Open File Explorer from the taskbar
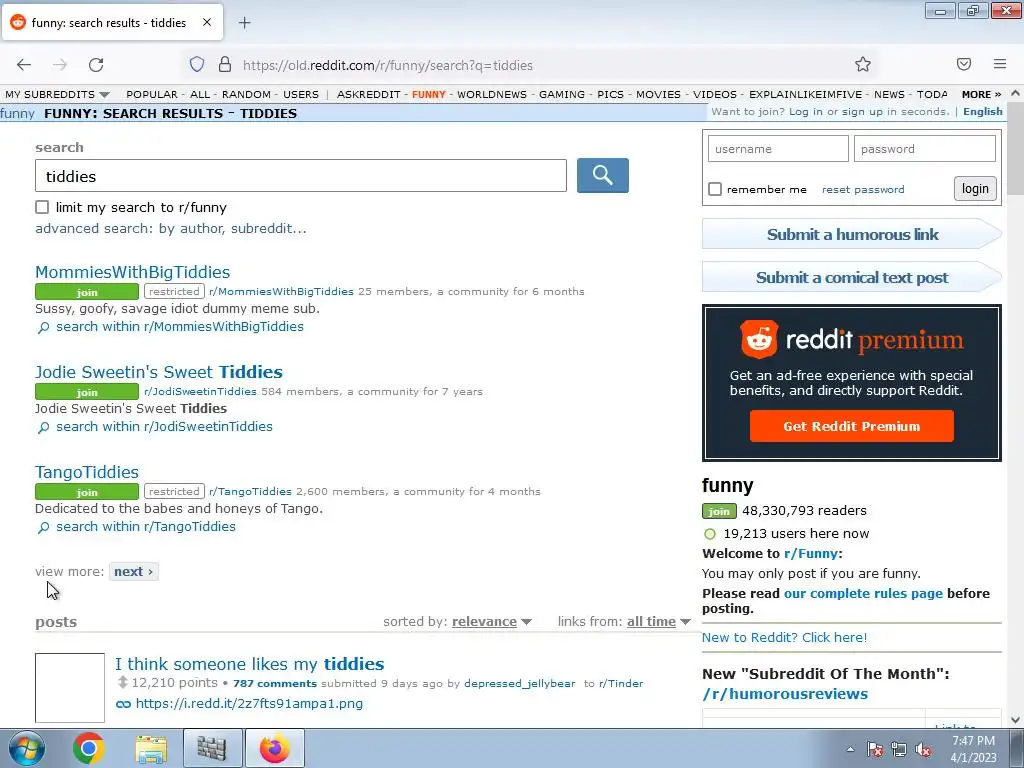 151,748
